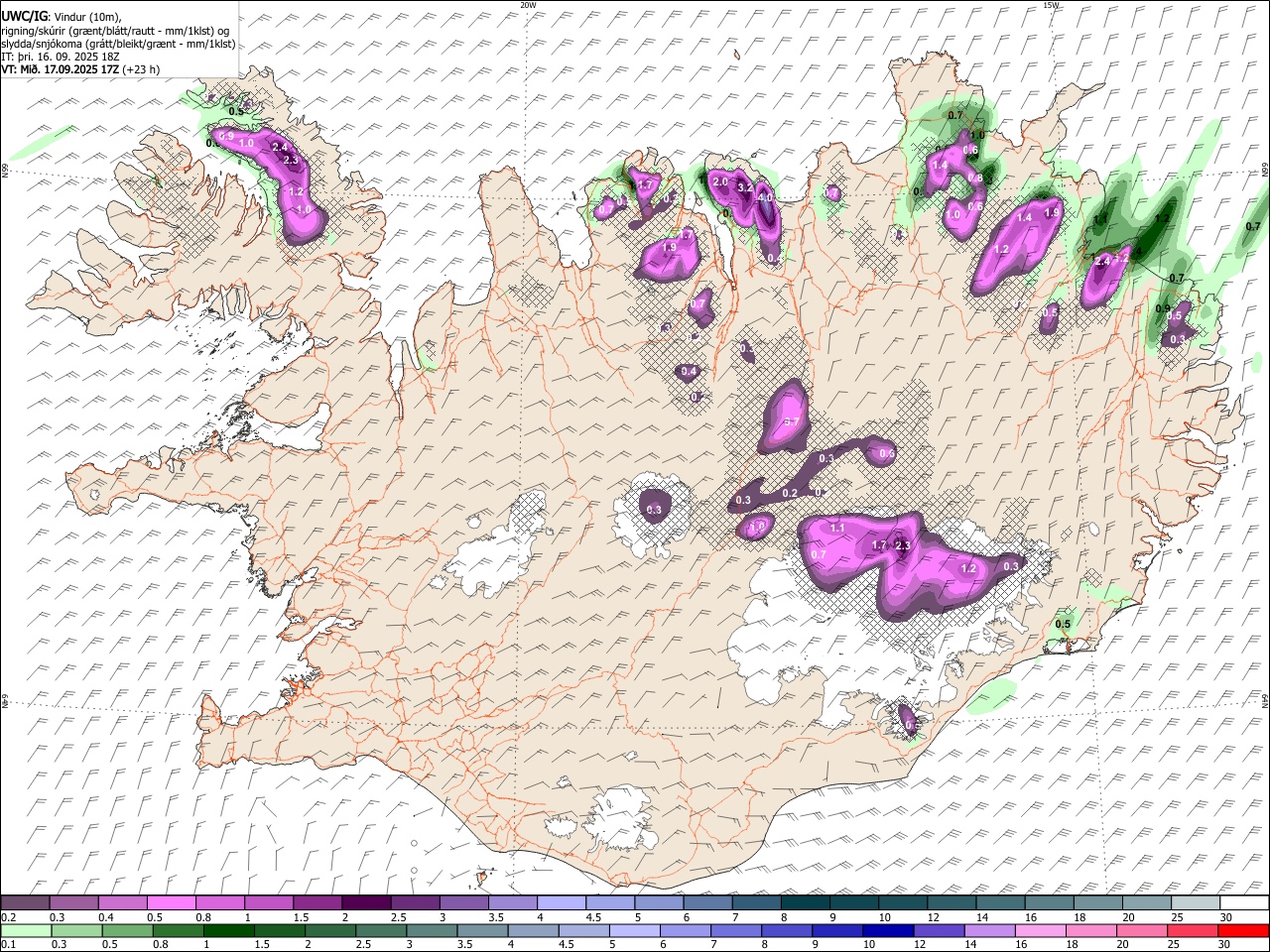This screenshot has height=952, width=1270.
Task: Click the 30 label in the bottom legend row
Action: (x=1226, y=945)
